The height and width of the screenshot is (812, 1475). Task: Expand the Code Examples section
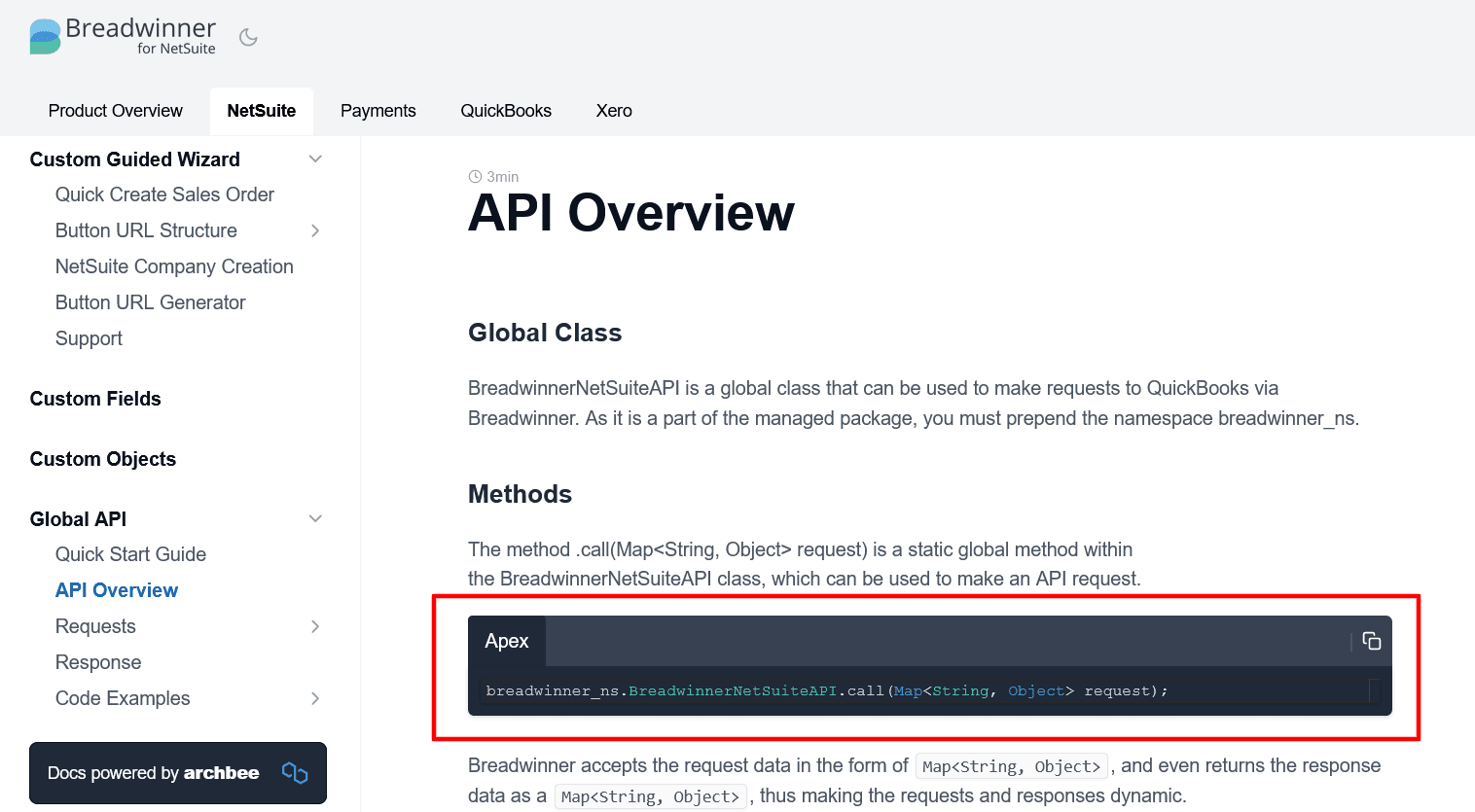(314, 698)
